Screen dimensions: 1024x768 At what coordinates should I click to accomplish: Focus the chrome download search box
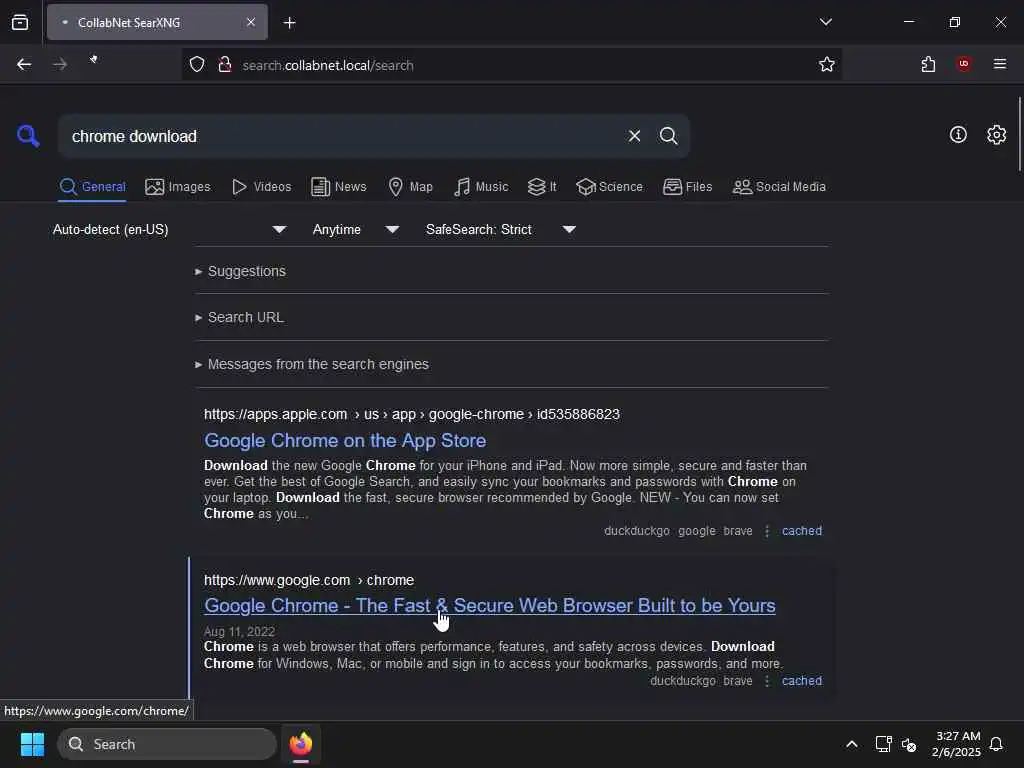(343, 136)
